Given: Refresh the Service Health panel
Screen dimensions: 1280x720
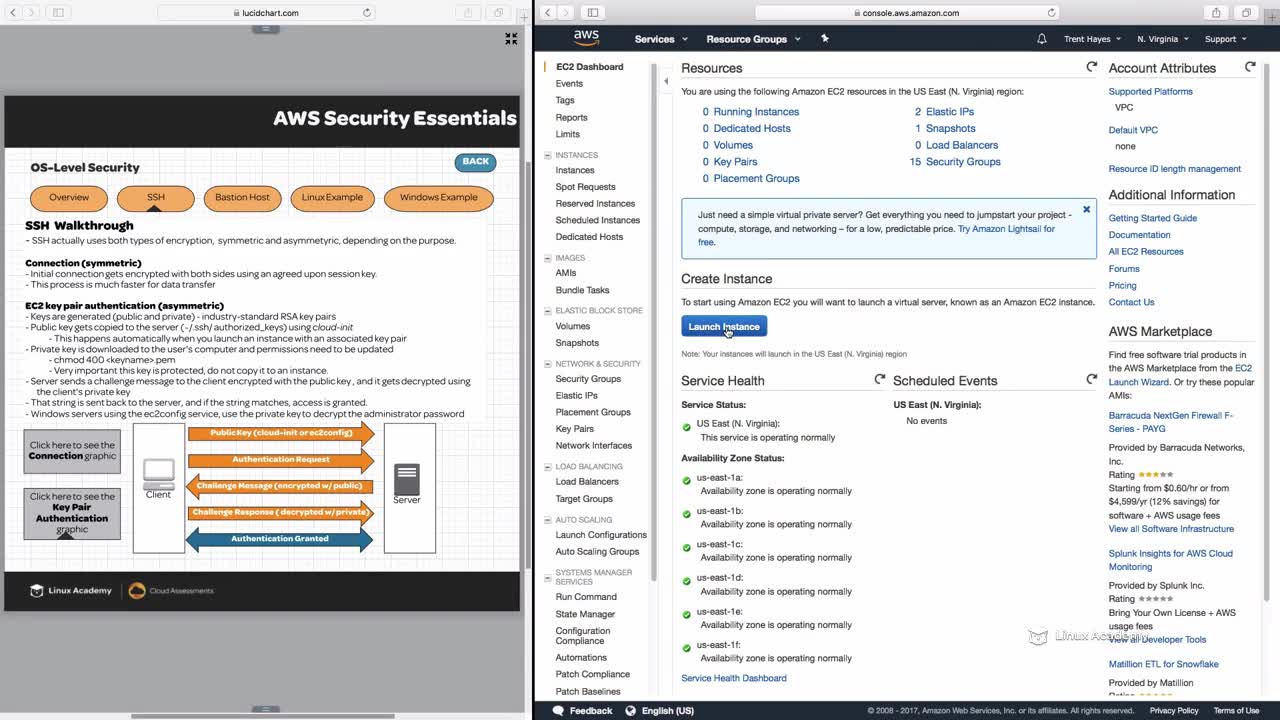Looking at the screenshot, I should [x=880, y=380].
